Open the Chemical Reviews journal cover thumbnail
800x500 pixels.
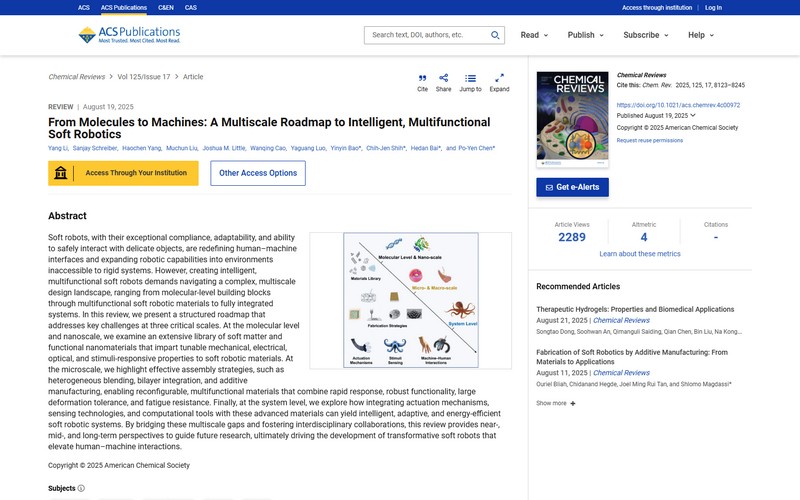(572, 119)
